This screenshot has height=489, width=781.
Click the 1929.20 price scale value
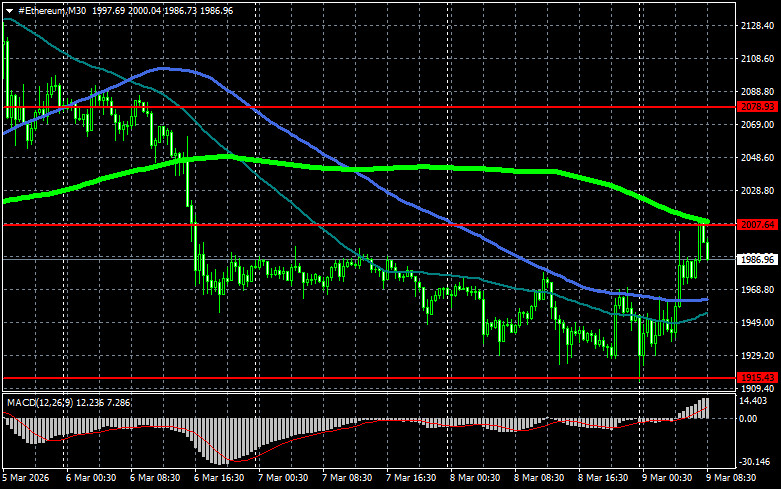pos(758,356)
